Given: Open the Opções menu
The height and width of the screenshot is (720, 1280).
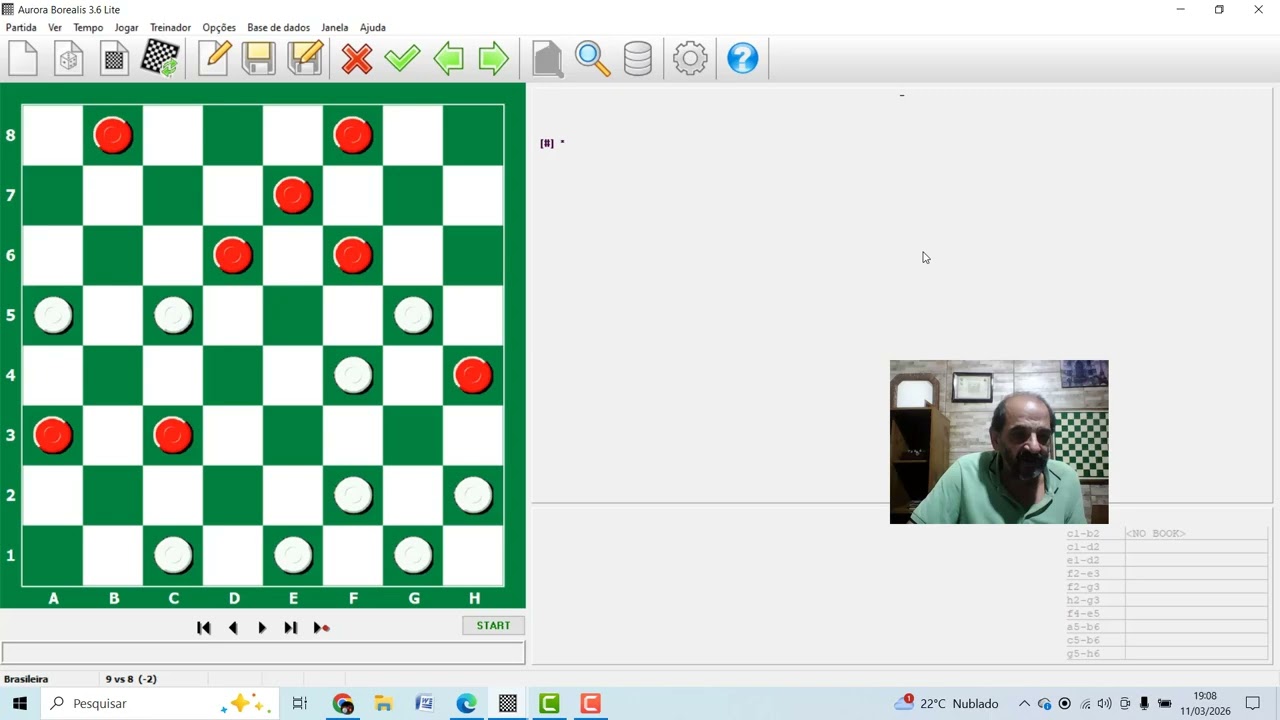Looking at the screenshot, I should tap(219, 27).
